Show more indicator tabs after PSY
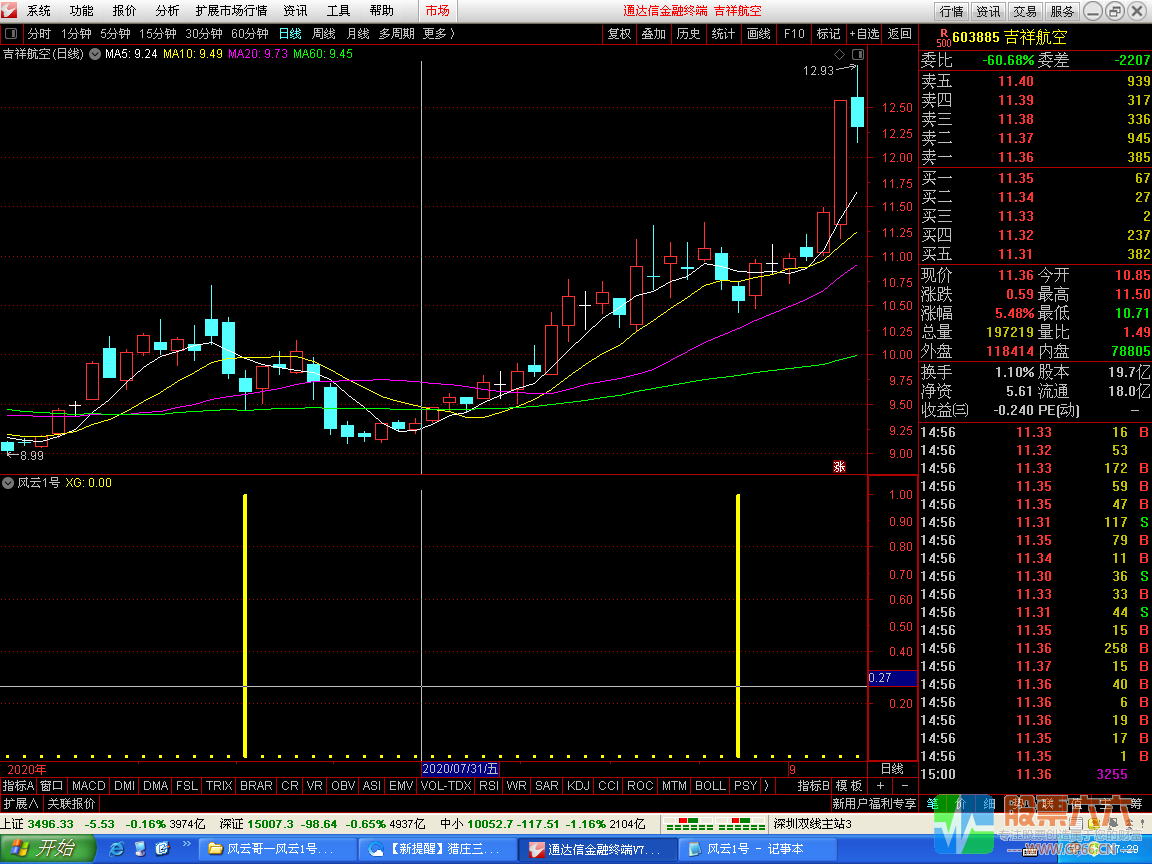The image size is (1152, 864). (766, 785)
